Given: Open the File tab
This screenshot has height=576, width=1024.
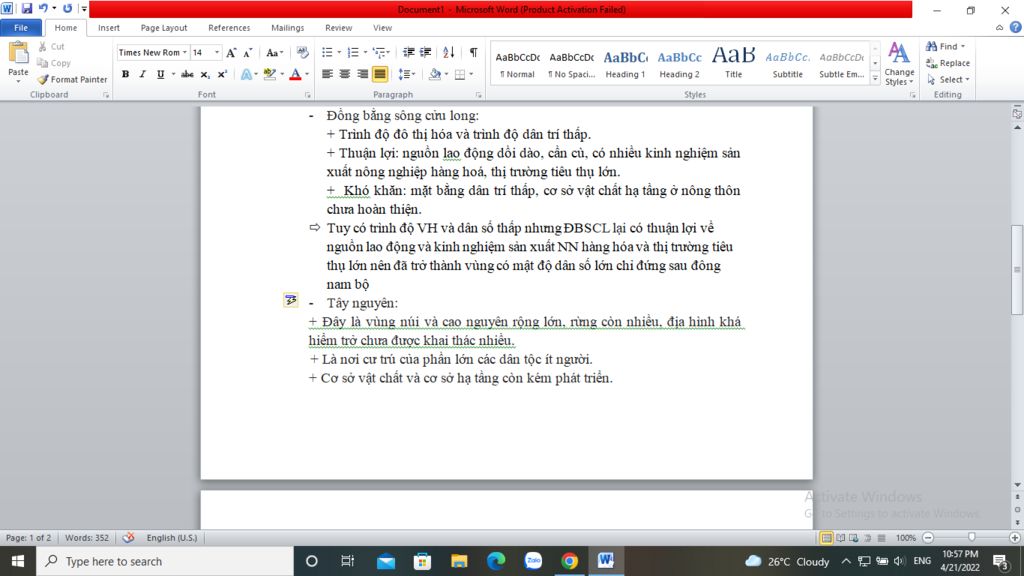Looking at the screenshot, I should 21,27.
